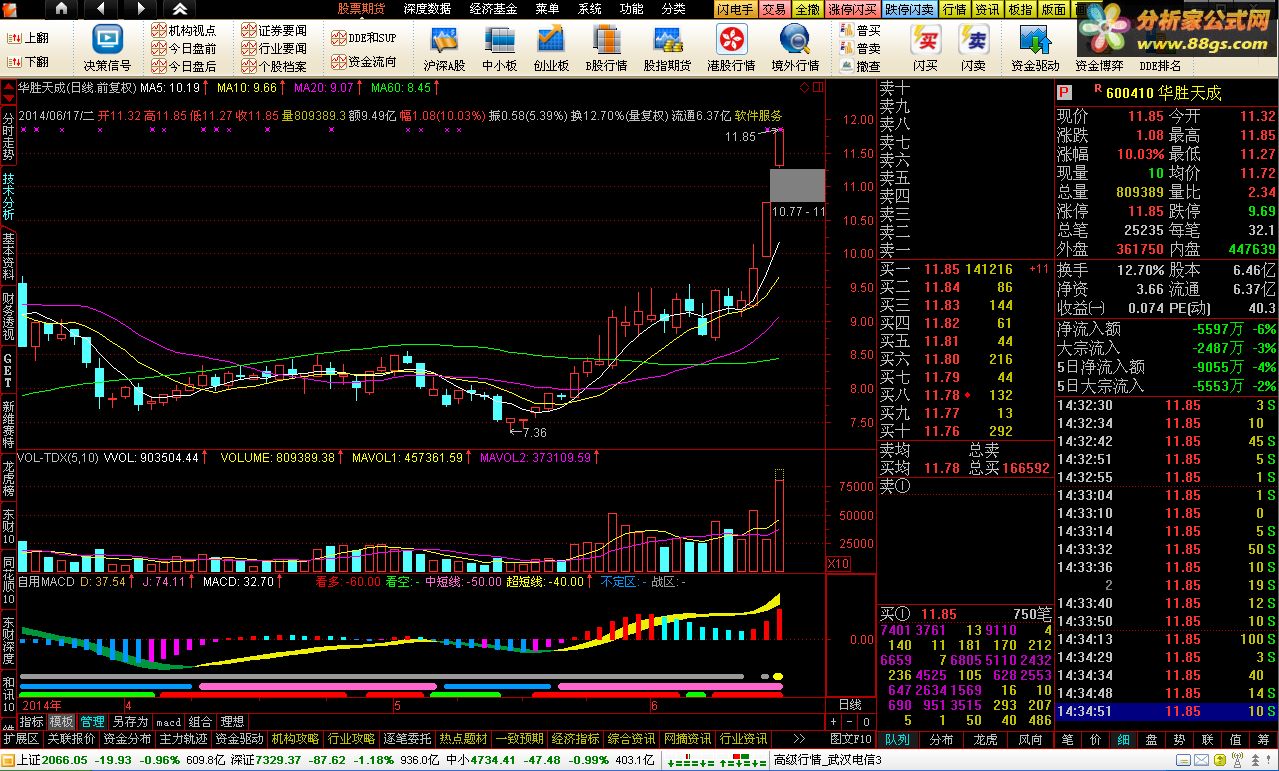The width and height of the screenshot is (1279, 771).
Task: Select the 龙虎榜 side tab
Action: pyautogui.click(x=8, y=478)
